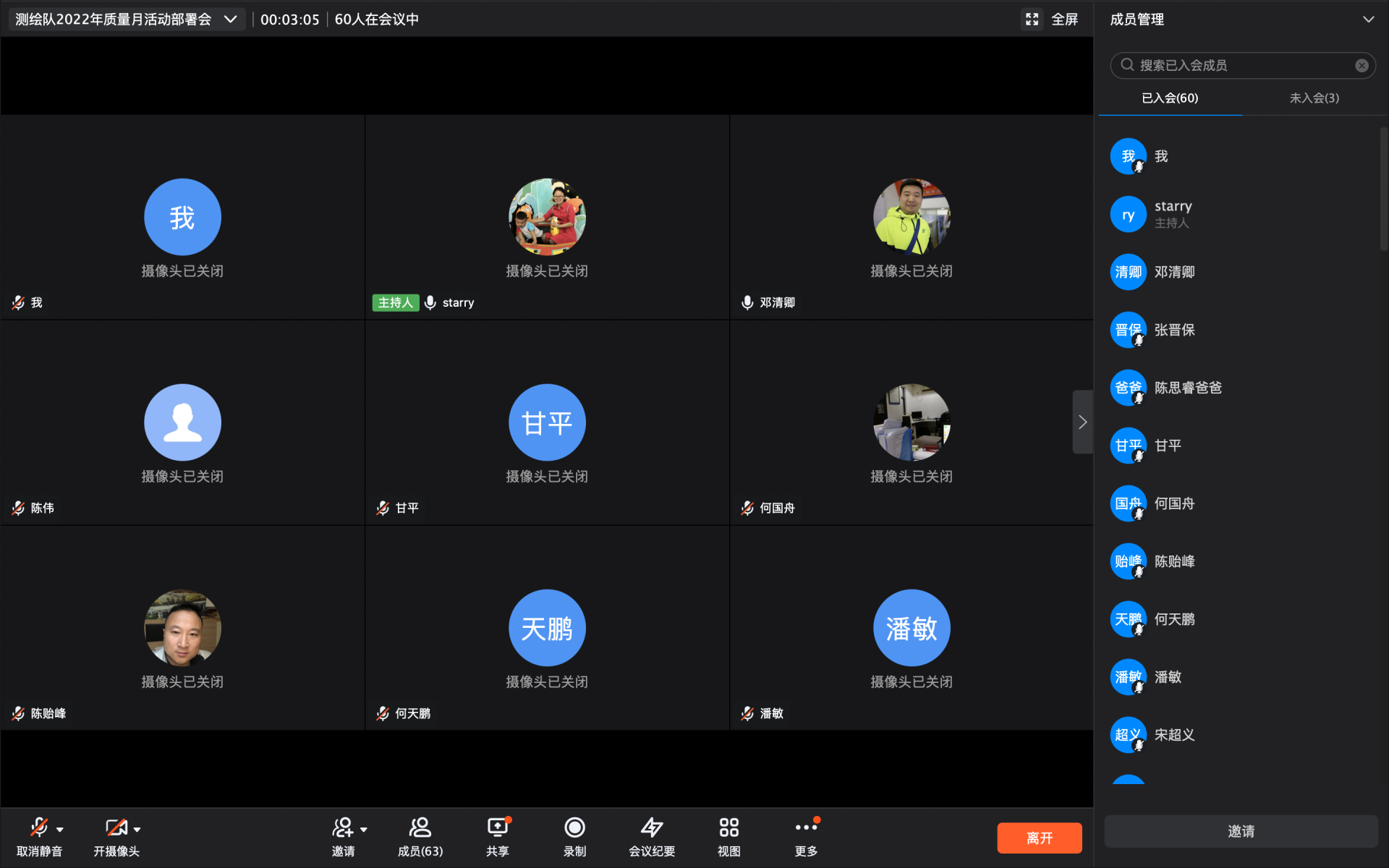Viewport: 1389px width, 868px height.
Task: Expand camera options arrow beside 开摄像头
Action: 137,830
